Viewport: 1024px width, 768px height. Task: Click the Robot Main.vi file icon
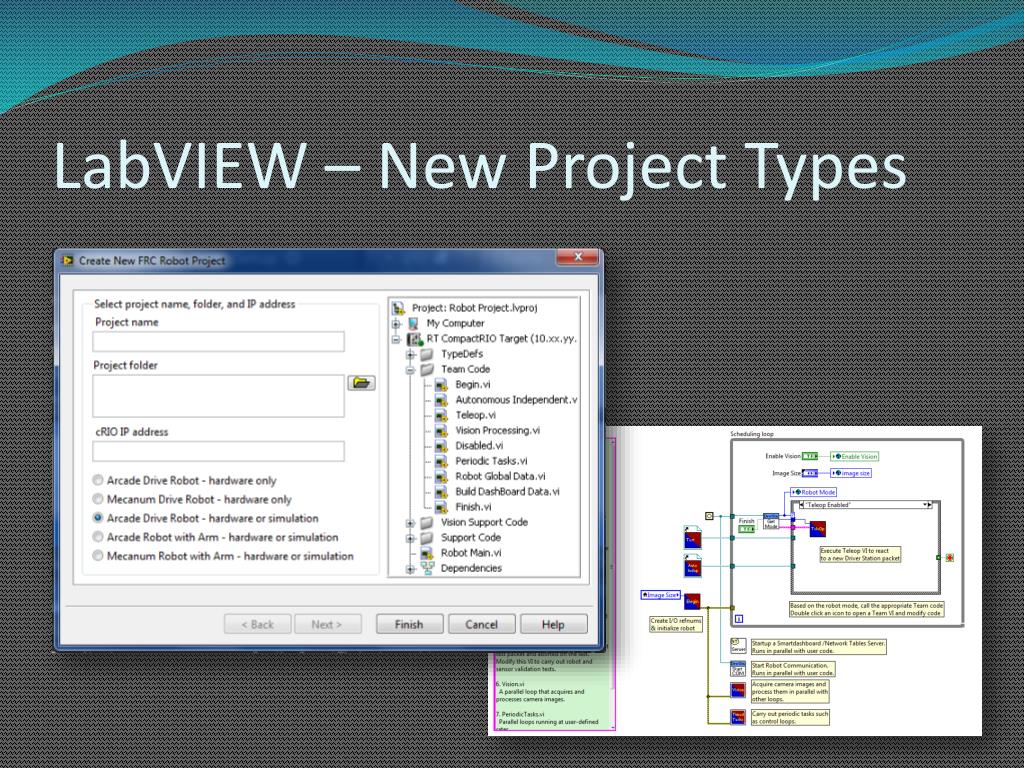[x=427, y=553]
